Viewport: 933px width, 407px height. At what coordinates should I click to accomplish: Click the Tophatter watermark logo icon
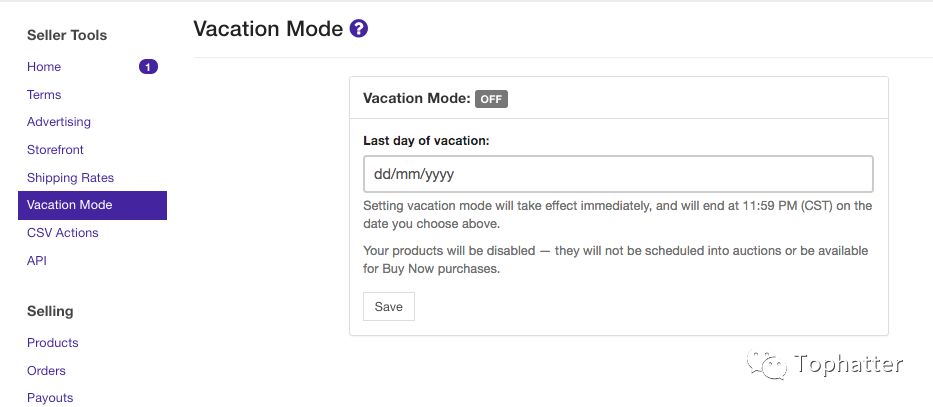(x=771, y=365)
